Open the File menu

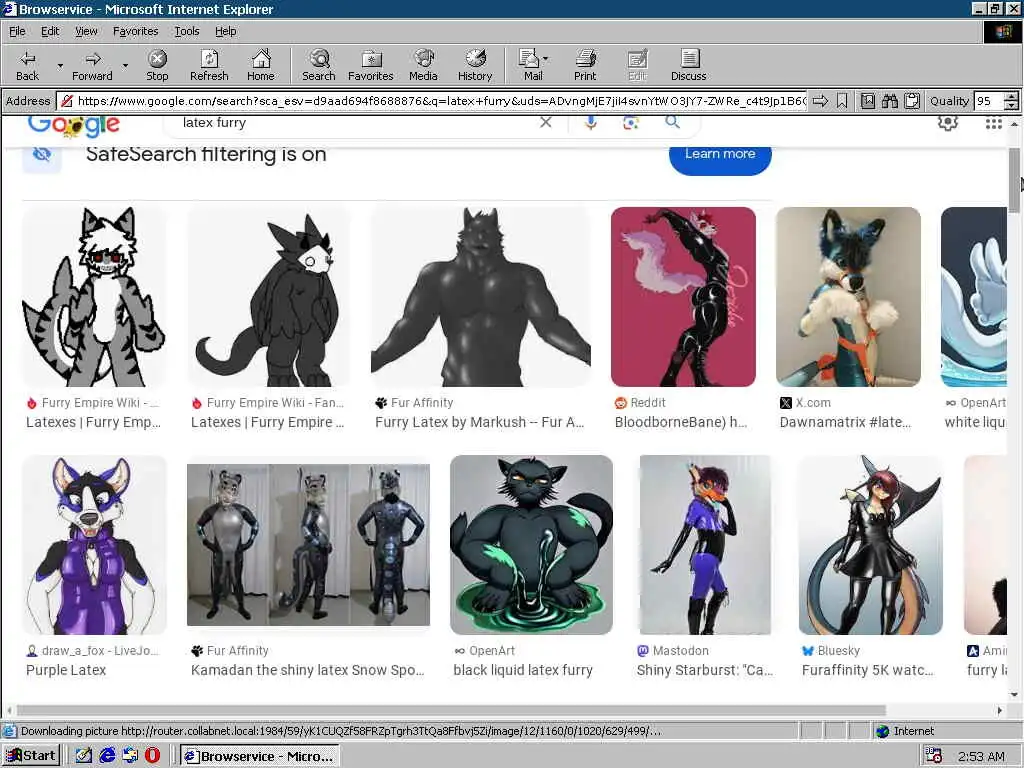(x=17, y=31)
